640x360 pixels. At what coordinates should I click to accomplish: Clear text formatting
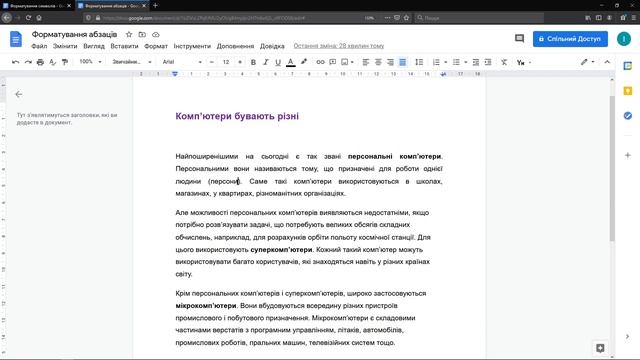504,62
